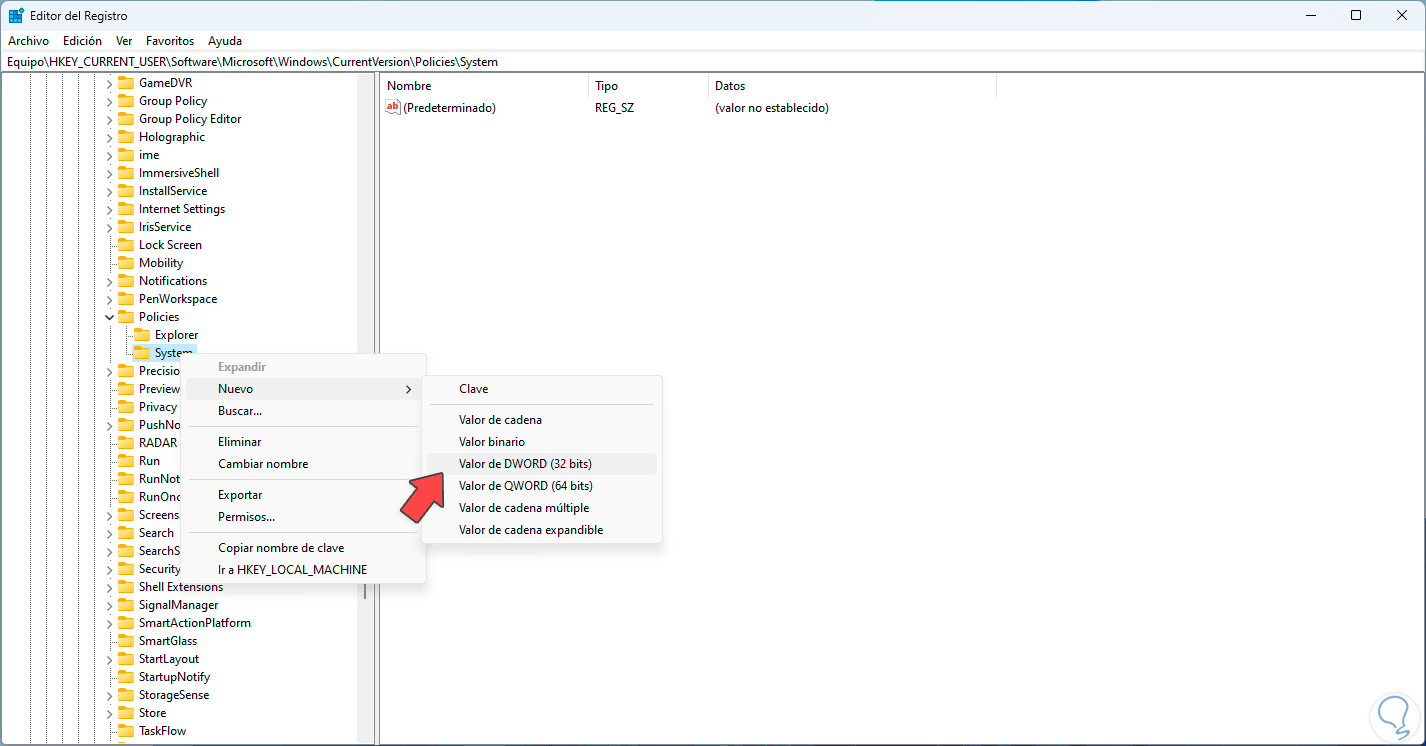Choose Buscar... from the context menu
The image size is (1426, 746).
pos(303,411)
